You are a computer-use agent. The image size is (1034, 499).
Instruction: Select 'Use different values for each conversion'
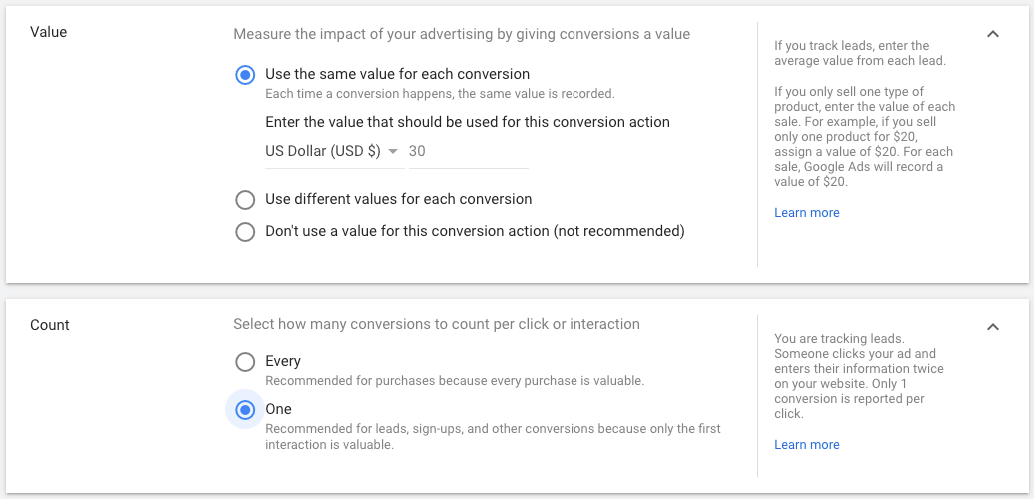coord(245,199)
